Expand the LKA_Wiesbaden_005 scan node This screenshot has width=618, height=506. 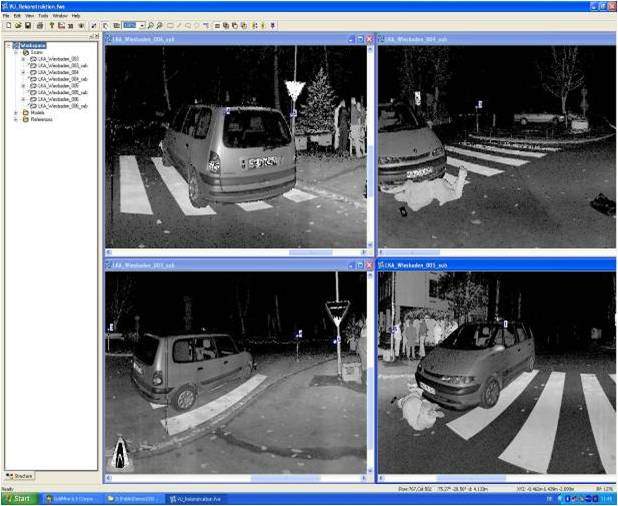tap(23, 86)
